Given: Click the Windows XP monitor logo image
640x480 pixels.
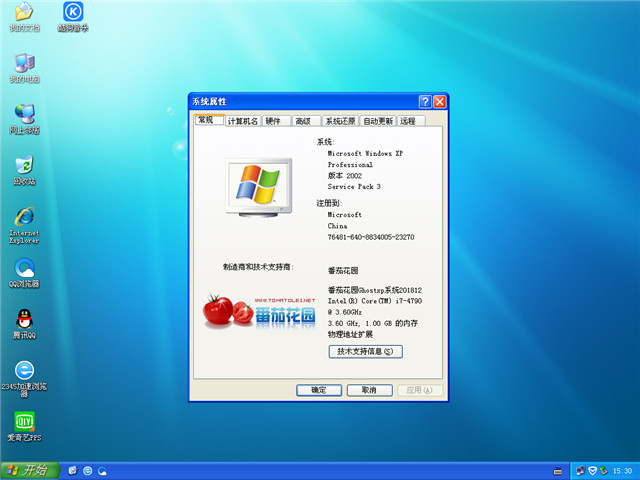Looking at the screenshot, I should point(259,187).
